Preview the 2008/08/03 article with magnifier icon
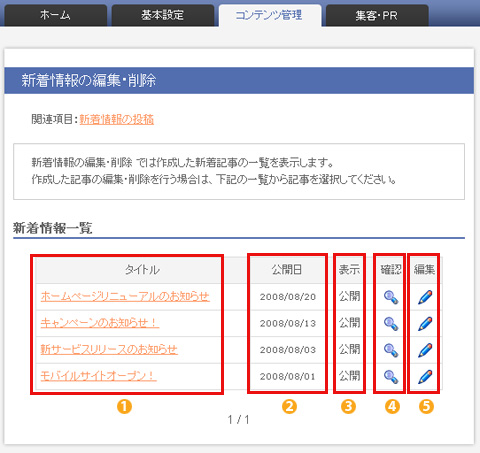The height and width of the screenshot is (453, 480). 391,350
